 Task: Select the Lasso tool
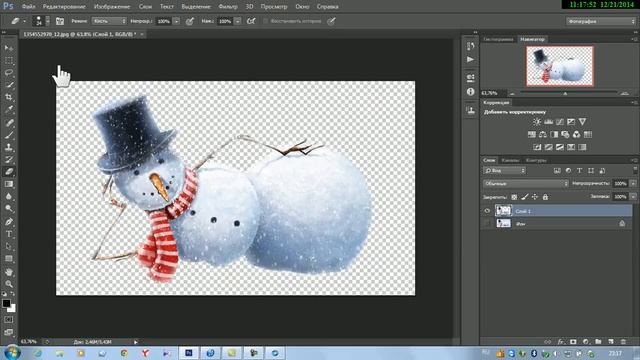(9, 73)
